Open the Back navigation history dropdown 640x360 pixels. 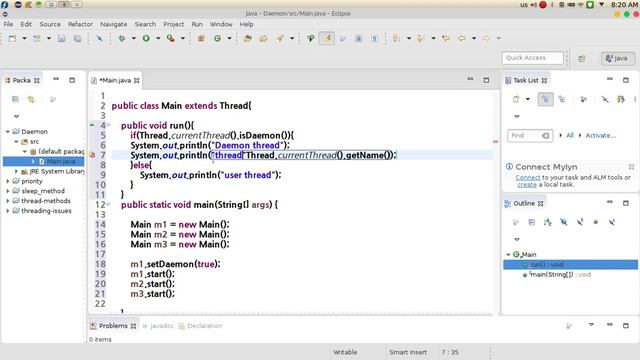click(474, 38)
